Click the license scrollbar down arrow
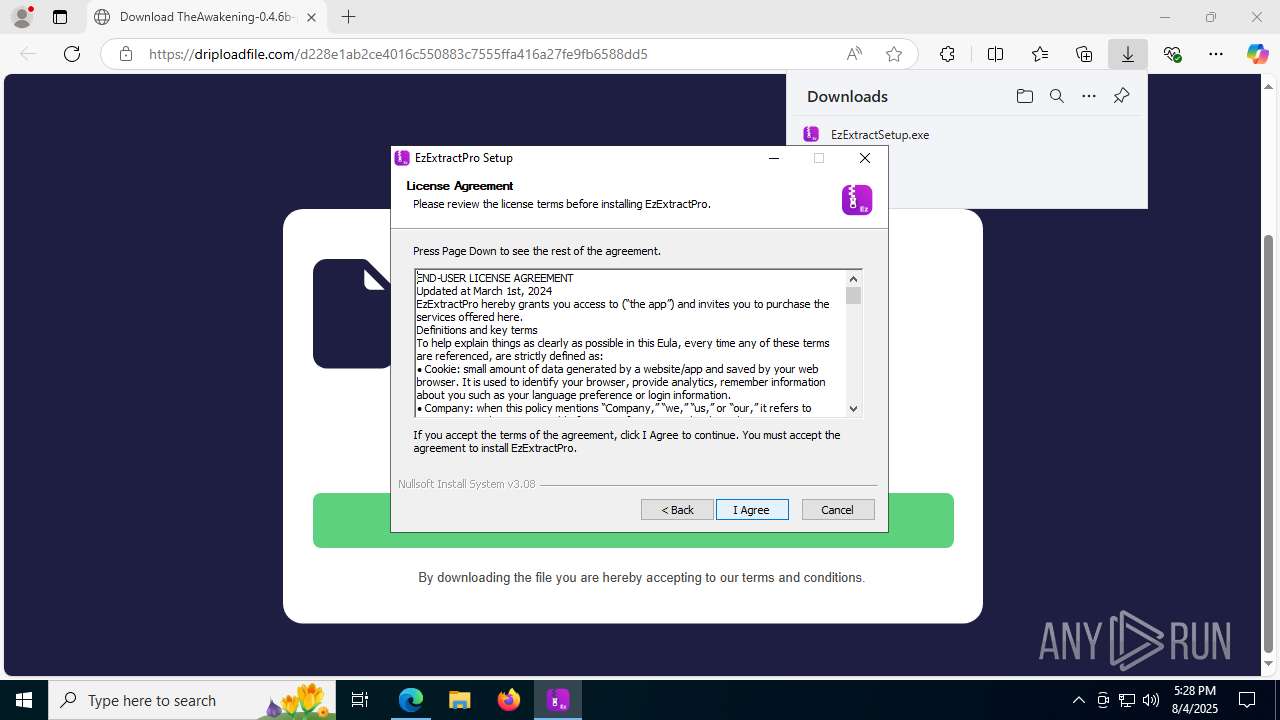The image size is (1280, 720). pos(853,408)
